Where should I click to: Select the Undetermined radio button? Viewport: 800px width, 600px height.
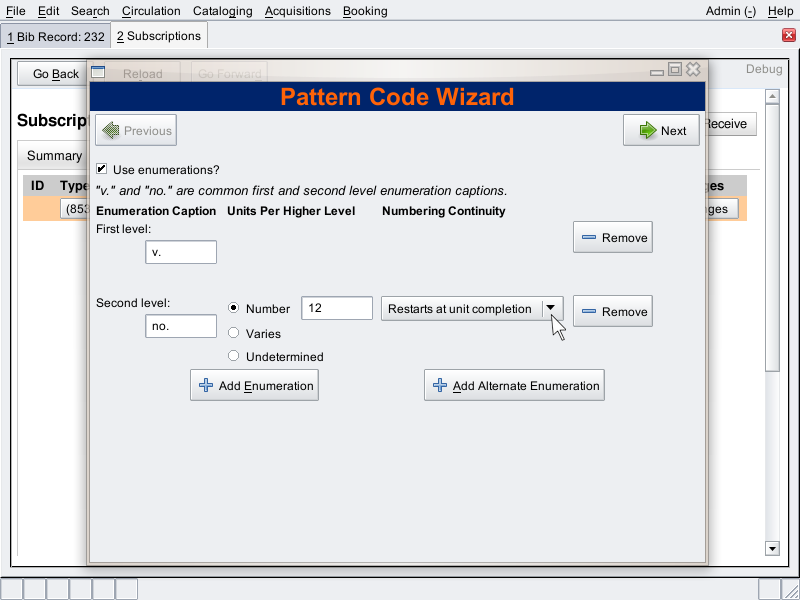(x=234, y=356)
